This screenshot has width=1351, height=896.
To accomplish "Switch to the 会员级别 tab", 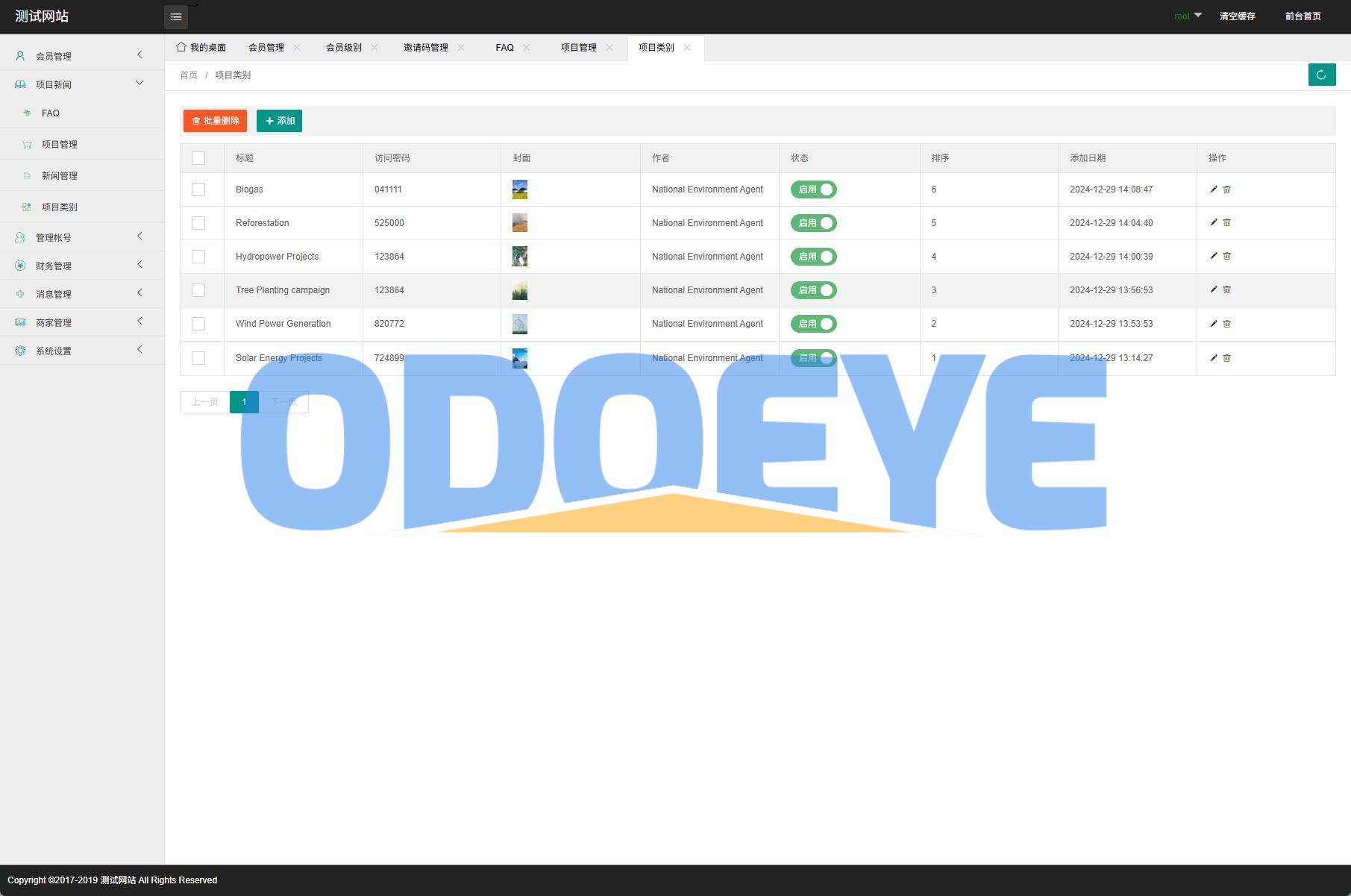I will [344, 47].
